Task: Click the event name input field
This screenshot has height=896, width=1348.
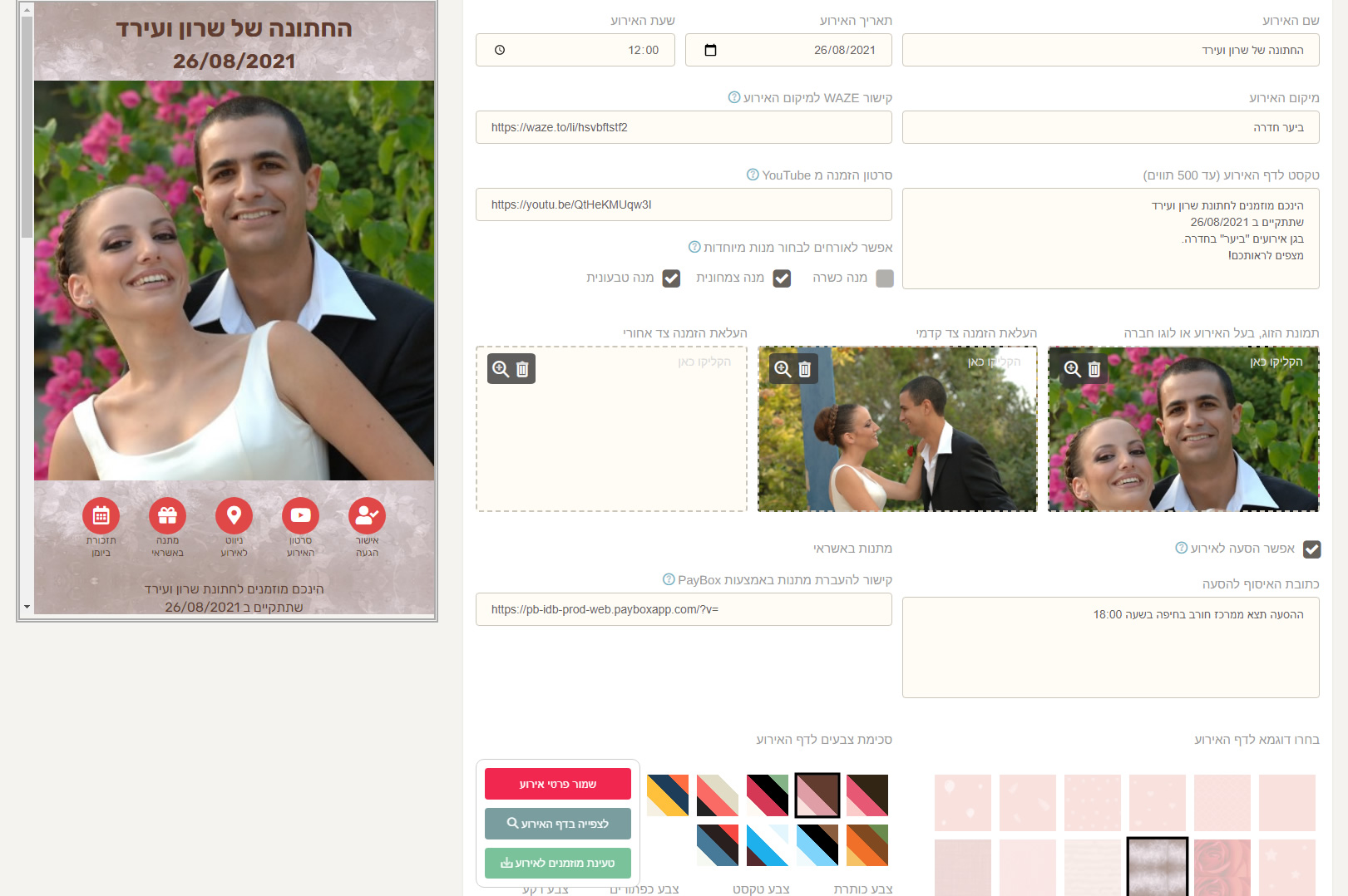Action: [1111, 50]
